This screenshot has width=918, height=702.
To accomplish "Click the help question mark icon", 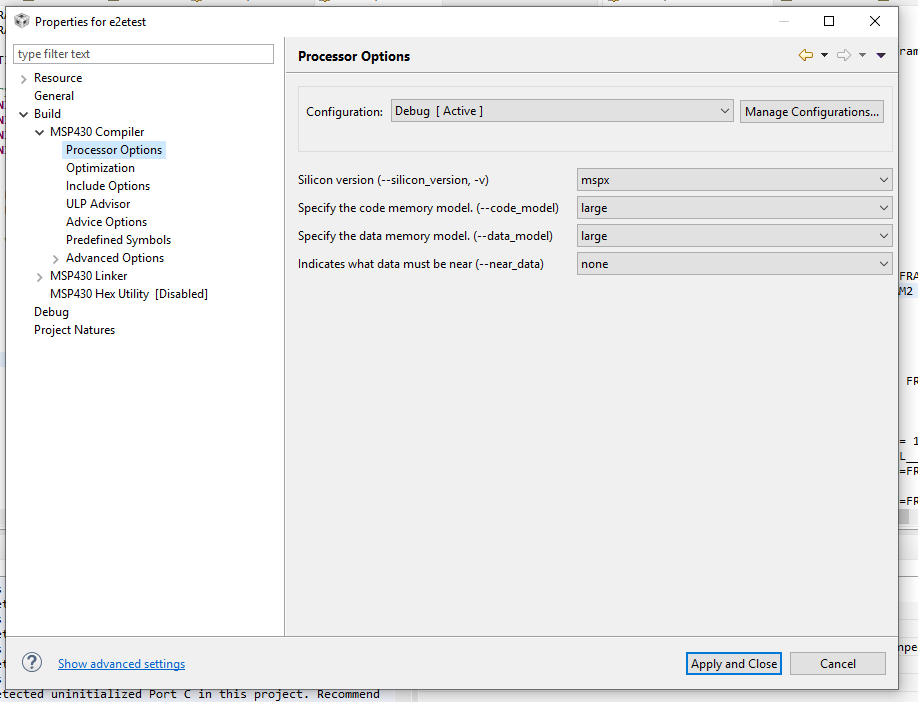I will (32, 662).
